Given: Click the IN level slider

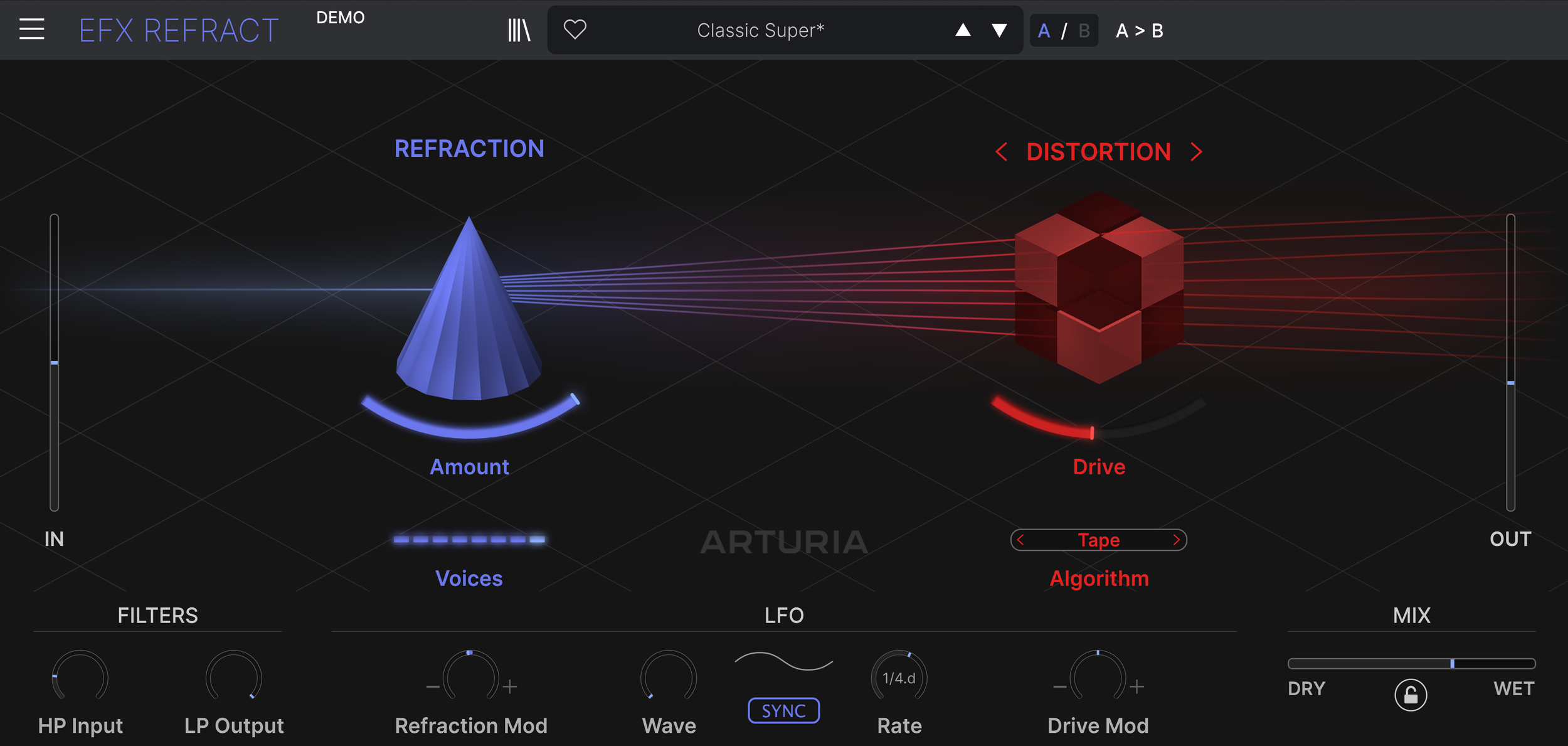Looking at the screenshot, I should [55, 362].
